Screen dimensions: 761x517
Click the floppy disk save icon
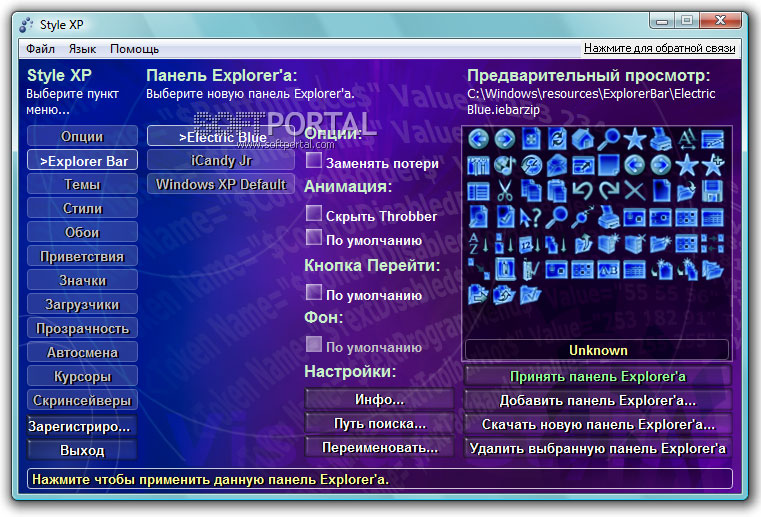[712, 191]
